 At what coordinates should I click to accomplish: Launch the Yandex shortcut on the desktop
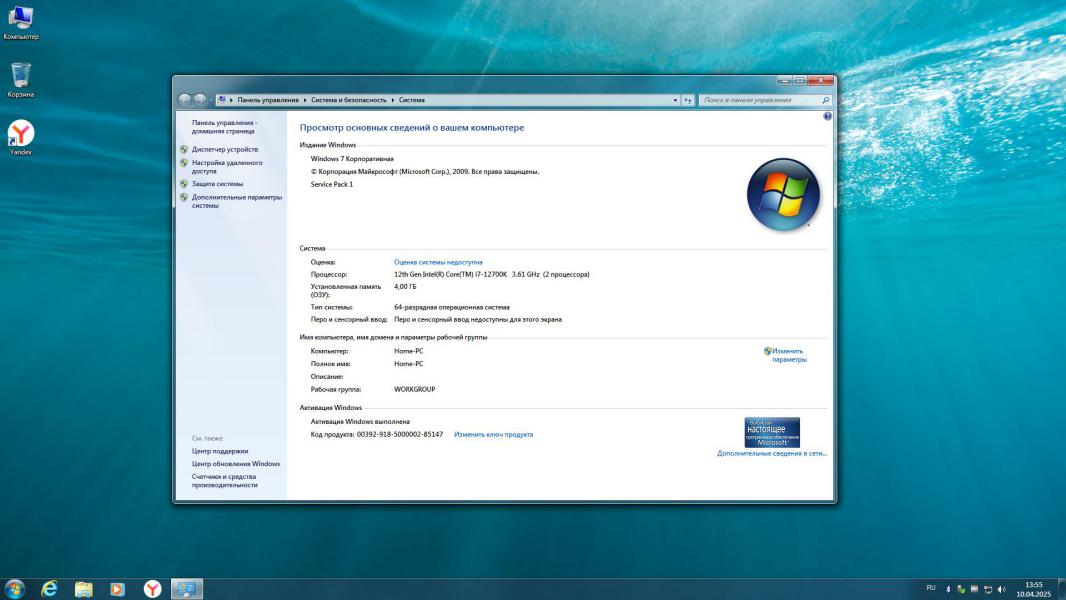[x=20, y=137]
